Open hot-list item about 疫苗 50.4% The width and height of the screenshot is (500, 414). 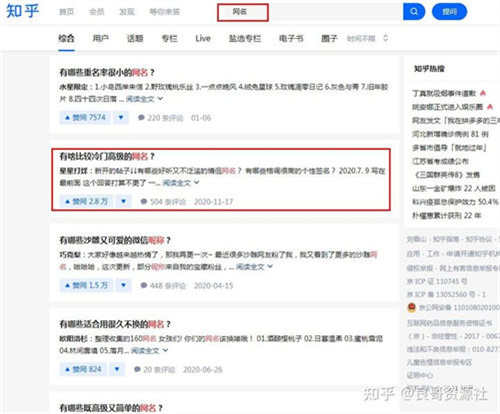(455, 202)
